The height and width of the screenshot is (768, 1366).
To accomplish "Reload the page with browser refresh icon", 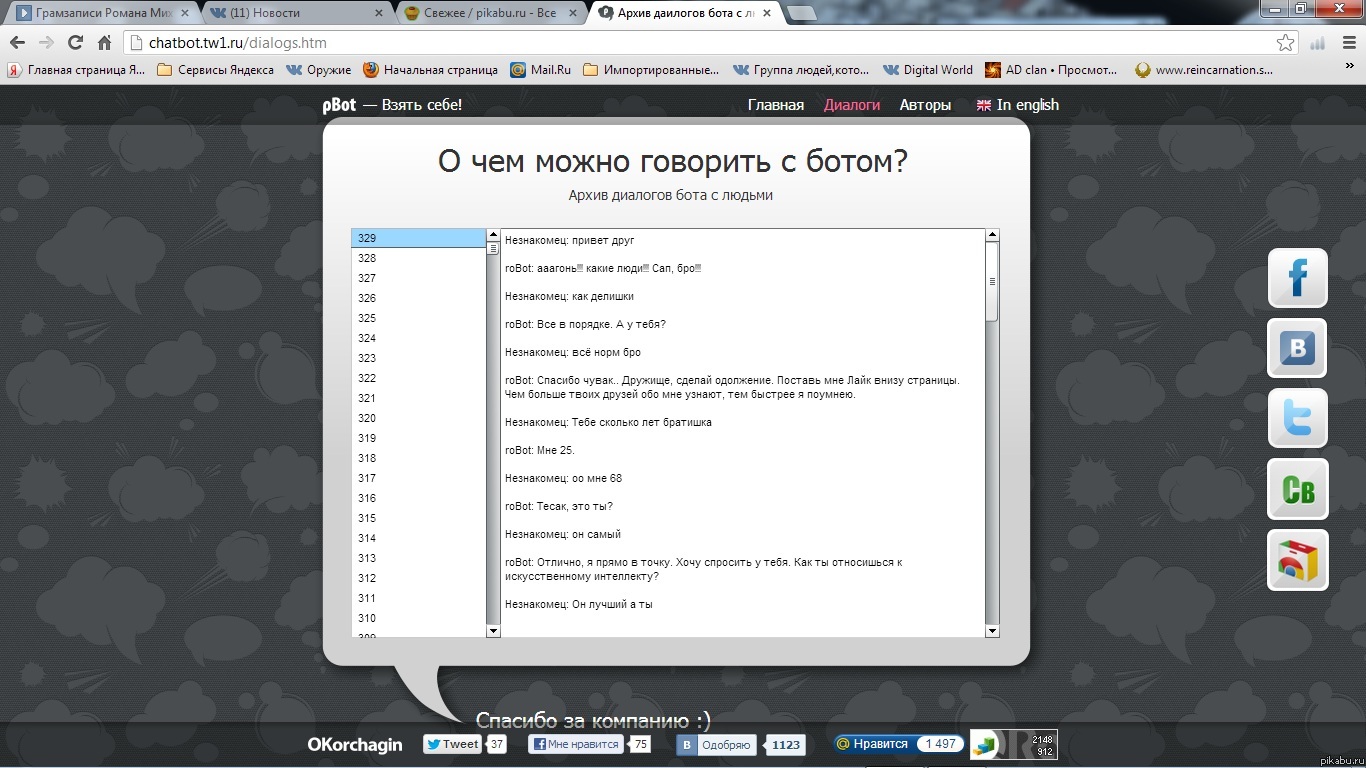I will pos(75,43).
